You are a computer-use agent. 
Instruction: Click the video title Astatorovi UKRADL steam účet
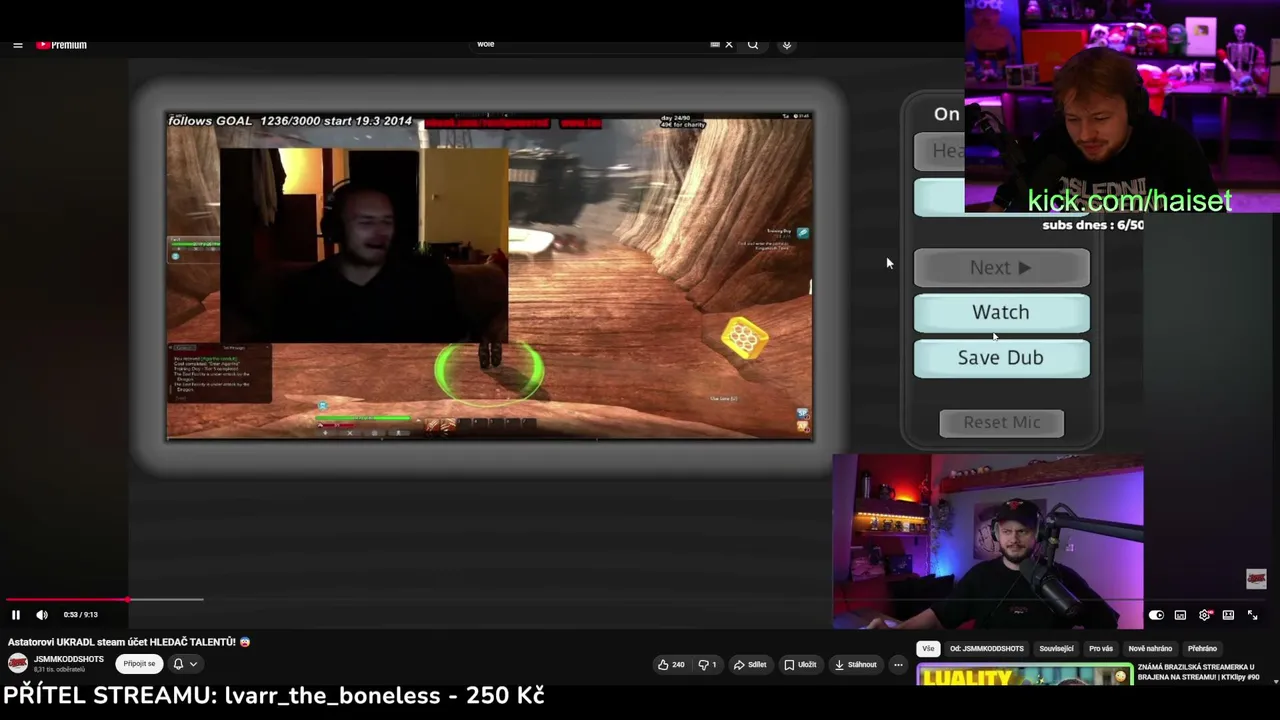[x=129, y=642]
